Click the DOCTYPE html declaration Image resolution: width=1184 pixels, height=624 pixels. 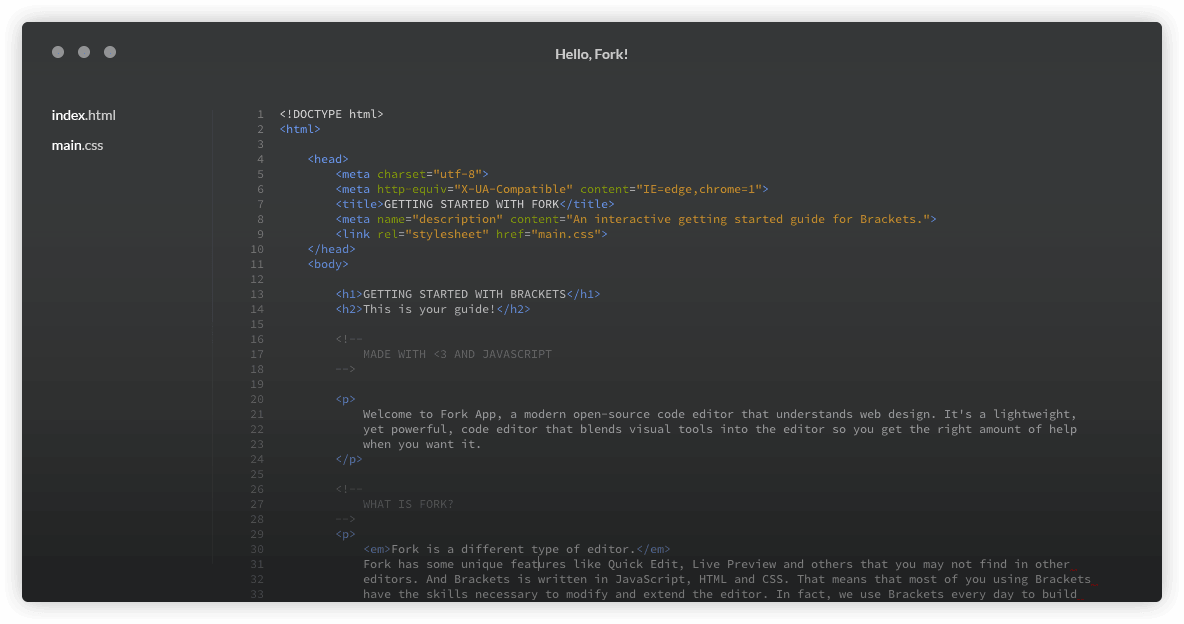coord(331,114)
